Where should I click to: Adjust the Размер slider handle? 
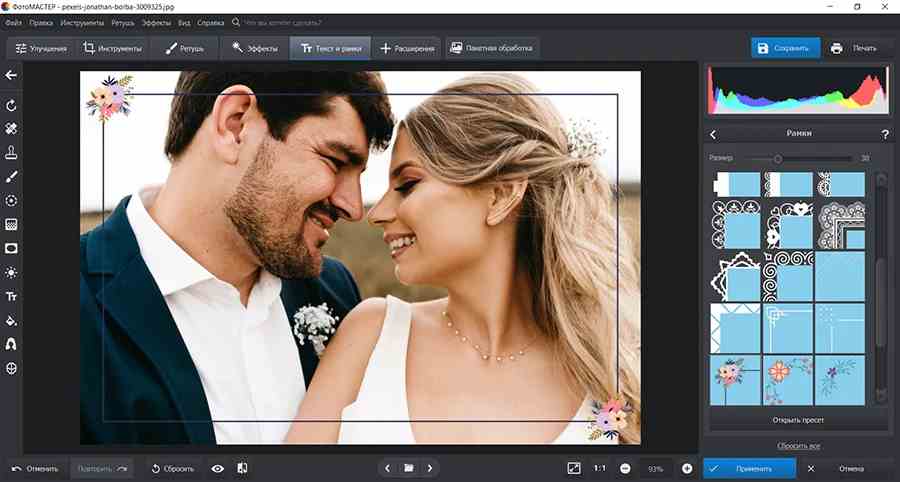point(777,158)
